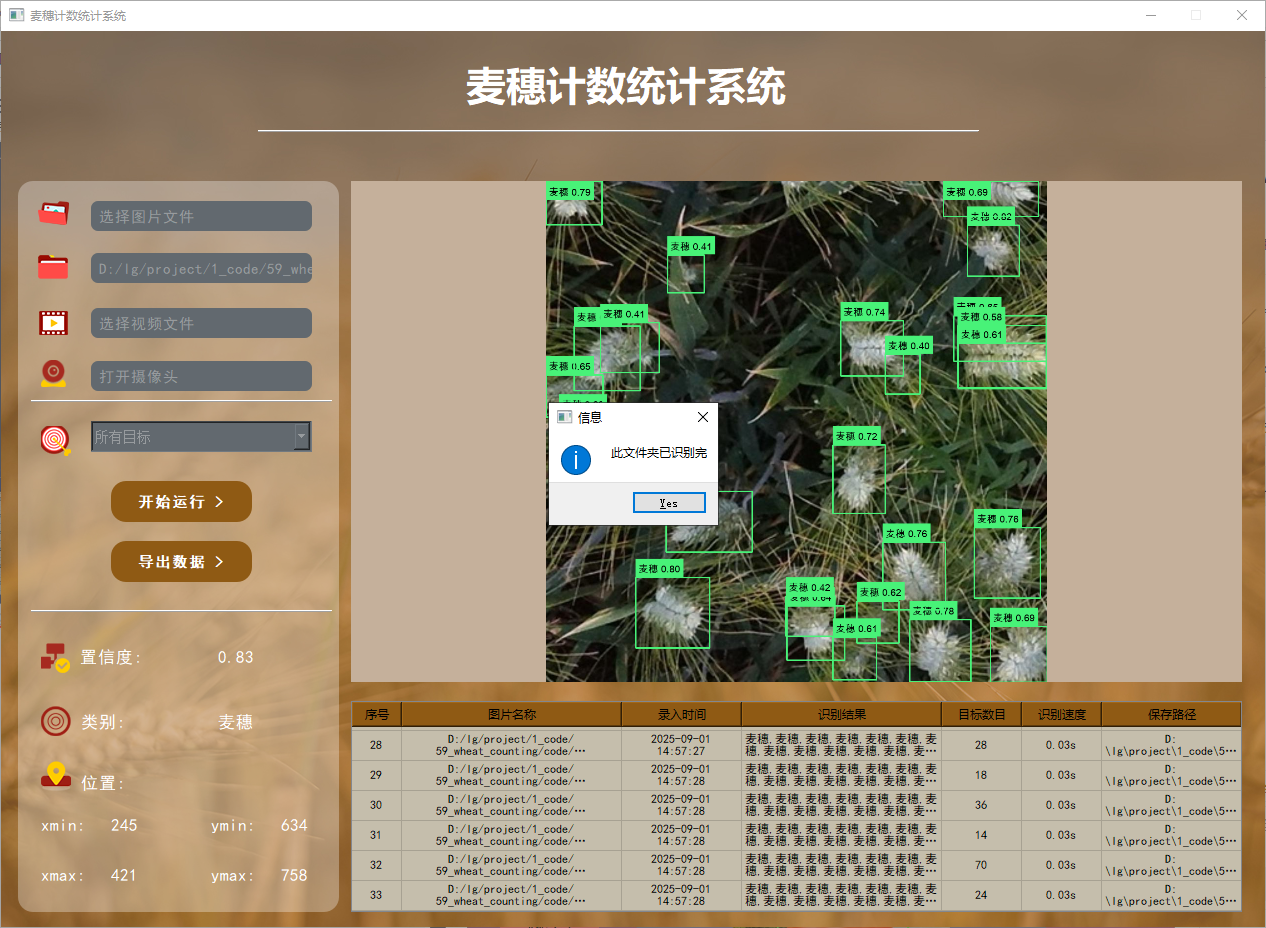Click the 识别速度 column header
The image size is (1266, 928).
(1061, 714)
